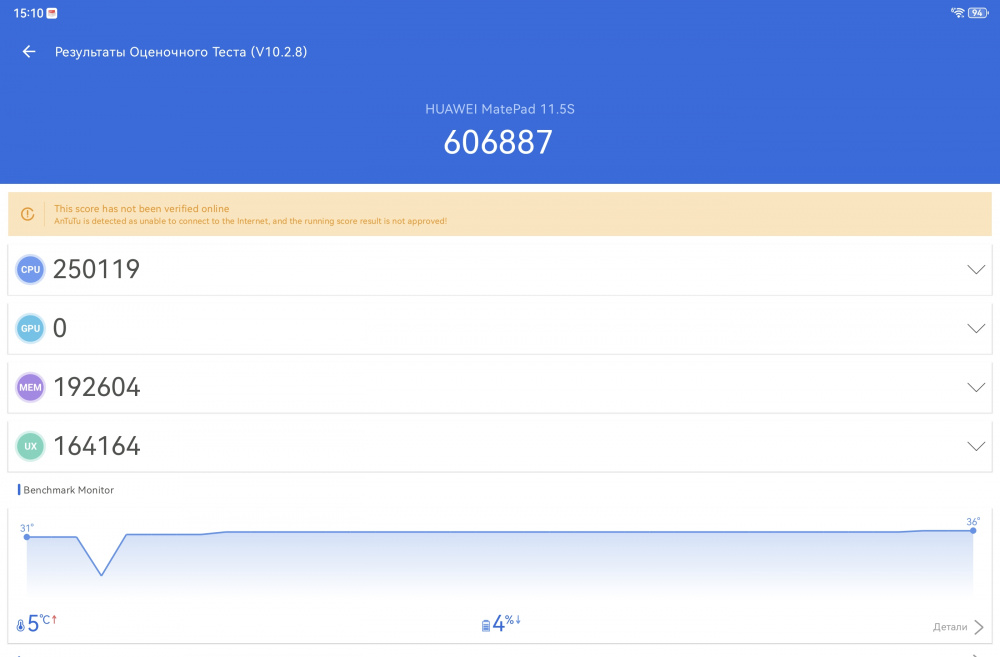Expand the MEM score row chevron
Viewport: 1000px width, 657px height.
976,387
